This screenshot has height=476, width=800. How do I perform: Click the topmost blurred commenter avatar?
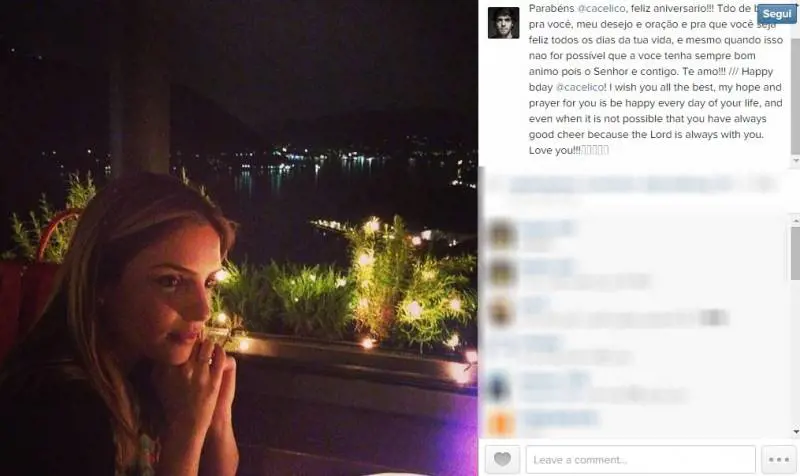click(502, 234)
